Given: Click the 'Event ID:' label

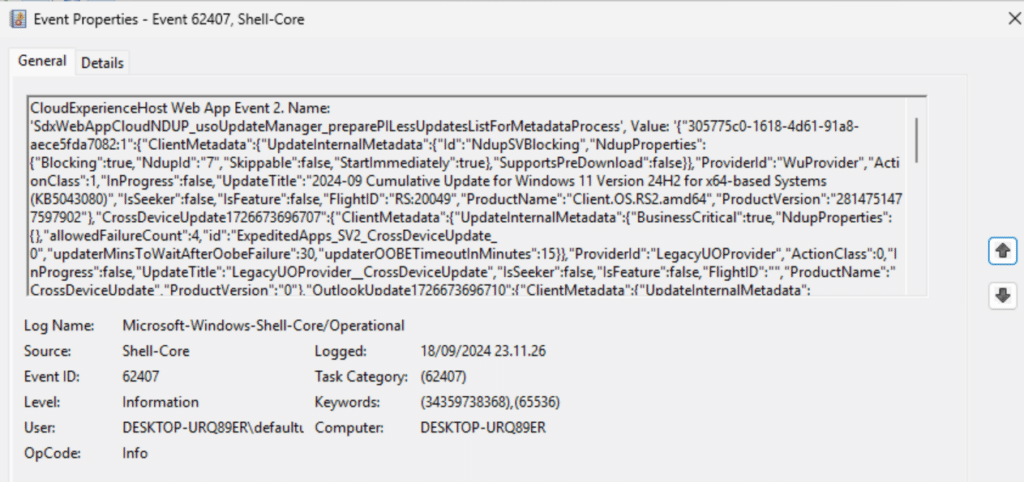Looking at the screenshot, I should point(52,376).
